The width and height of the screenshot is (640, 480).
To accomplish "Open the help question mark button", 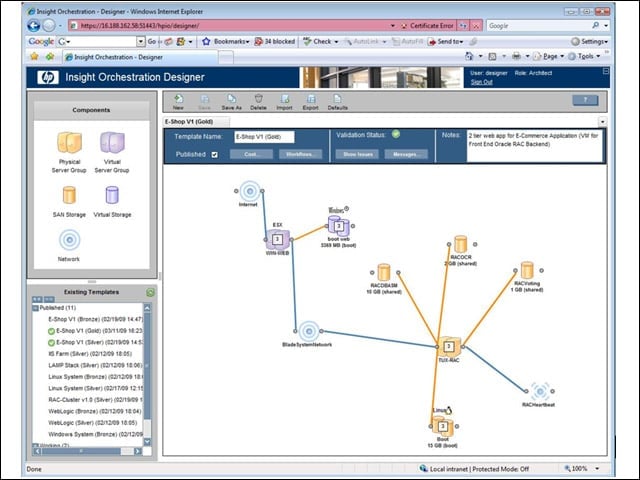I will tap(585, 100).
